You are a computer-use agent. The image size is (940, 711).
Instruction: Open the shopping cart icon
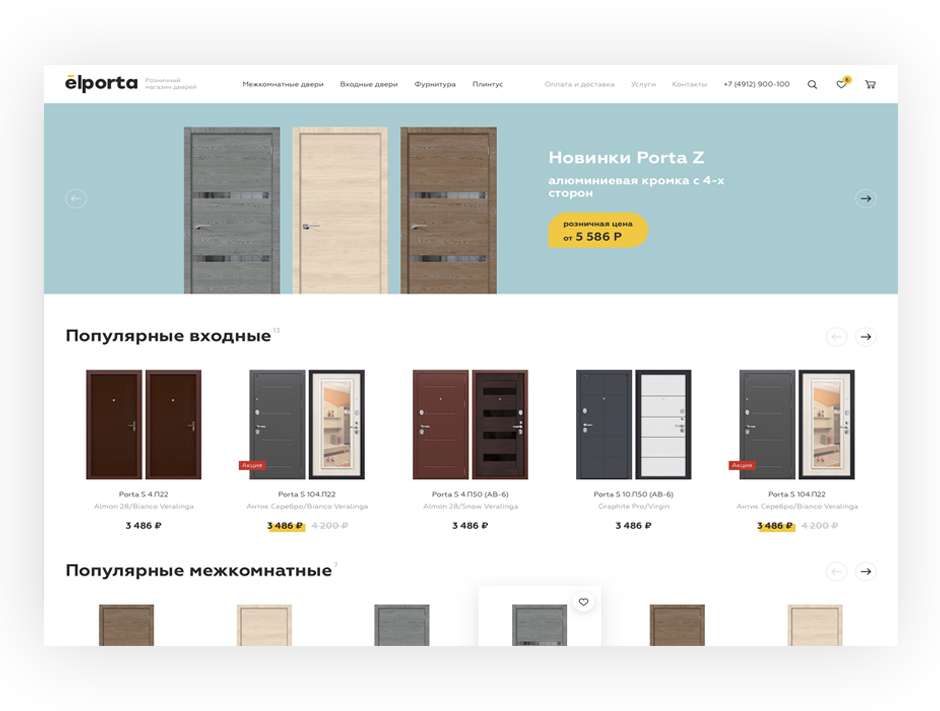pyautogui.click(x=870, y=85)
